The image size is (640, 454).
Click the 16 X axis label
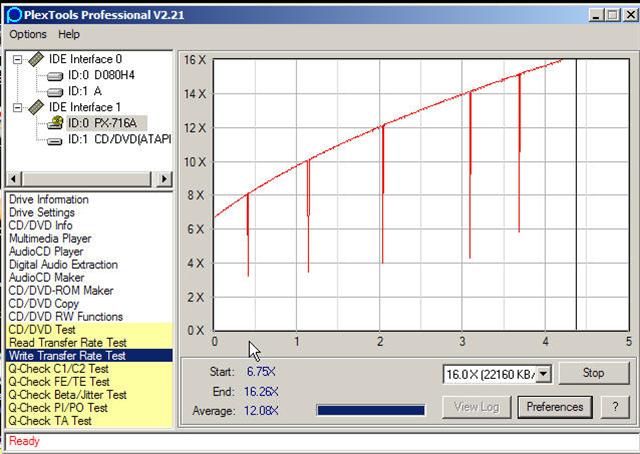(195, 60)
